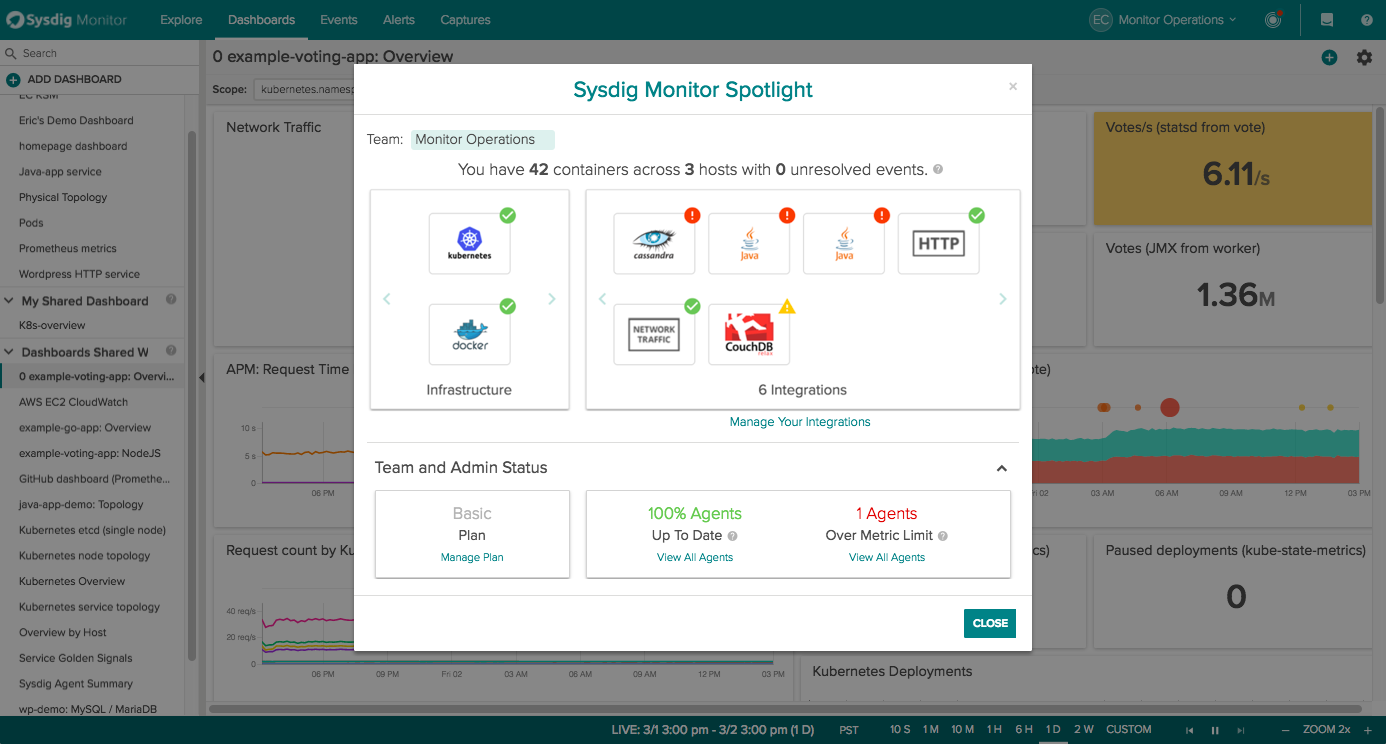Open the Captures tab
This screenshot has height=744, width=1386.
[x=465, y=20]
